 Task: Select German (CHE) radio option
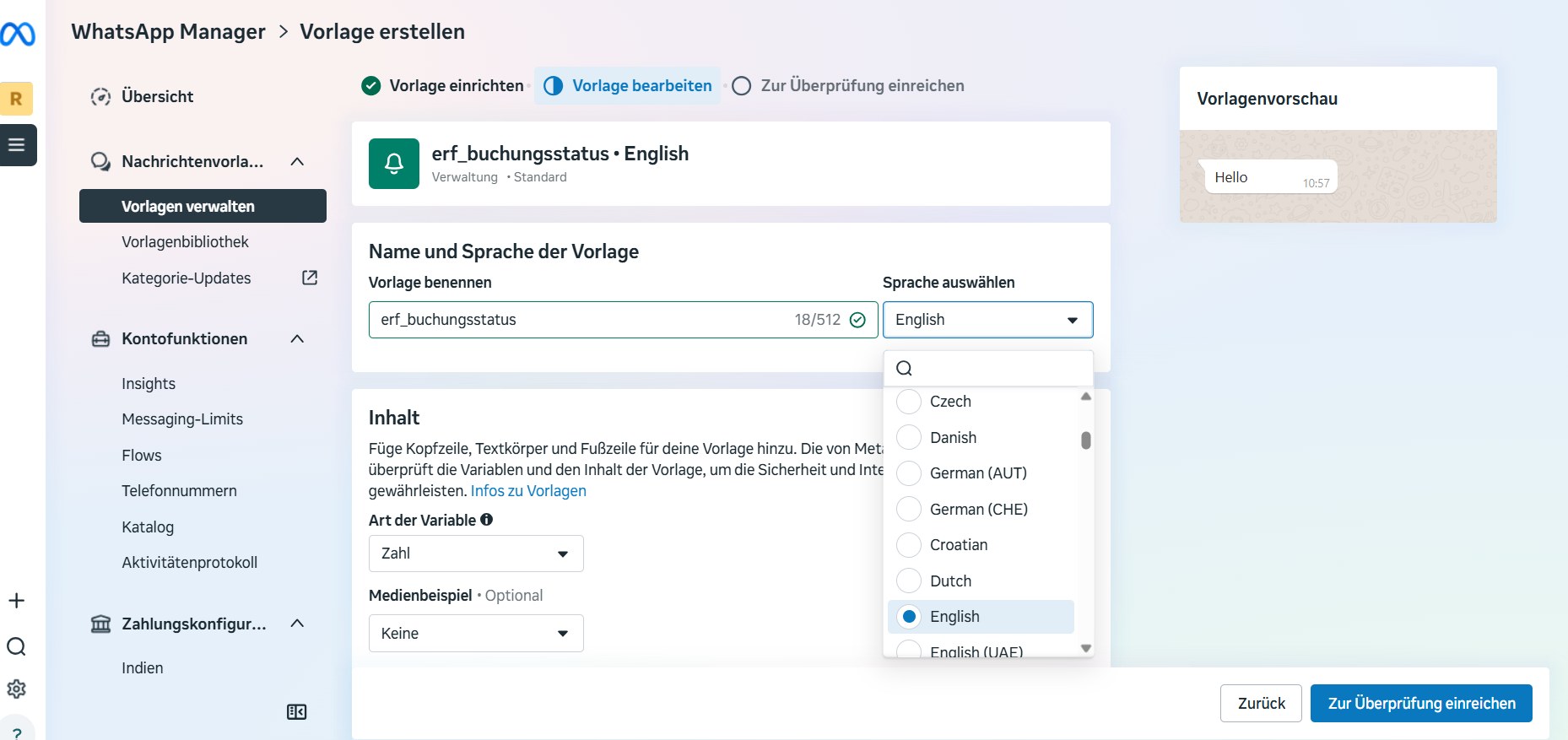coord(909,509)
